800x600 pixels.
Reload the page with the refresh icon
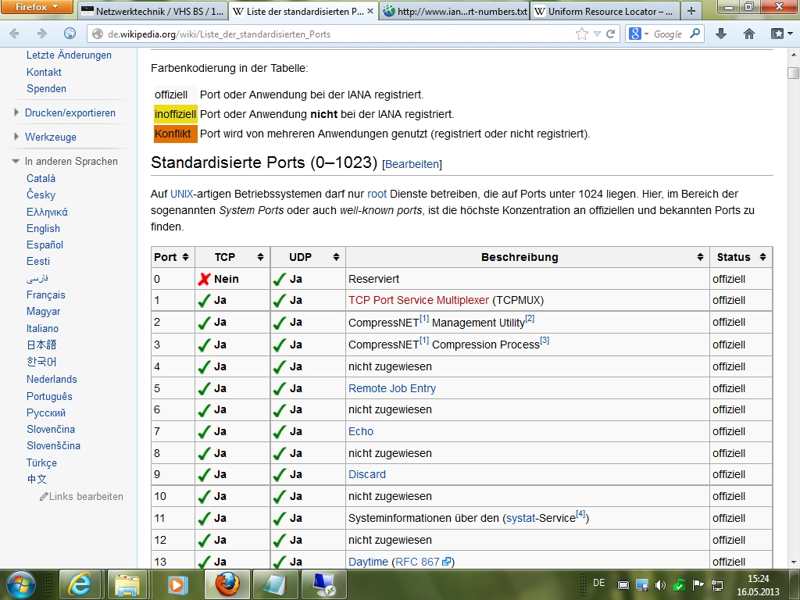point(610,34)
